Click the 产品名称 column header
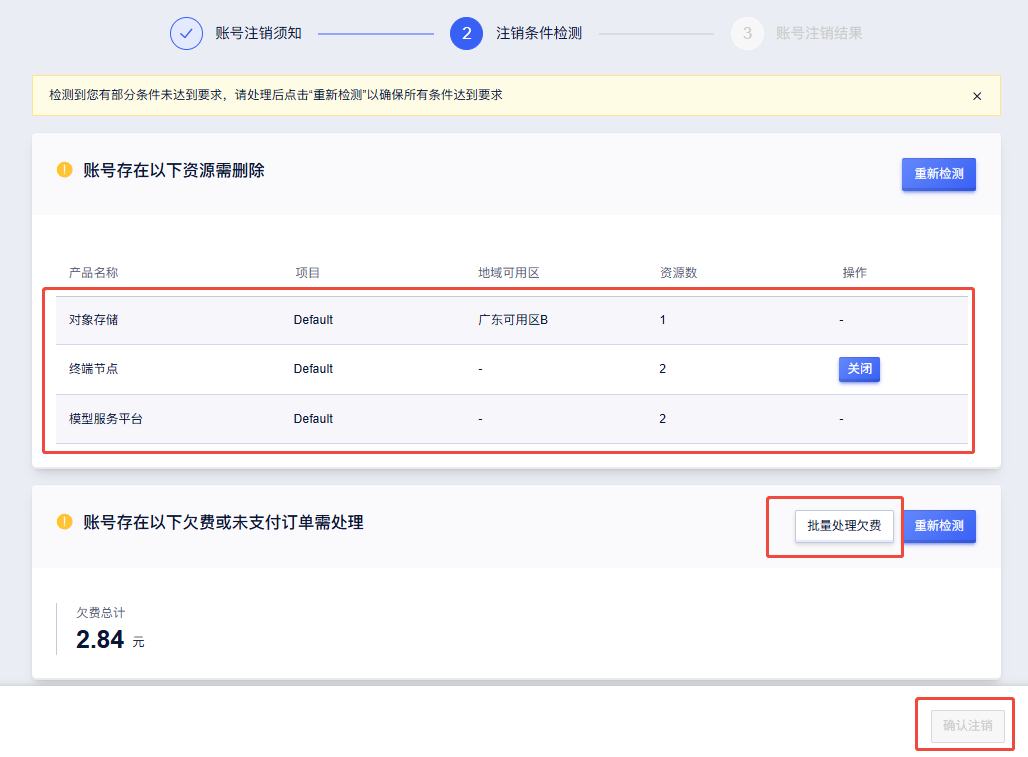Viewport: 1028px width, 757px height. 94,273
